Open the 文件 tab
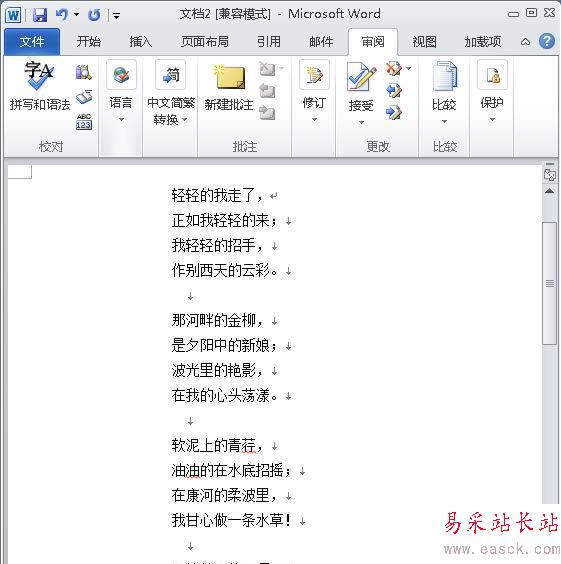This screenshot has width=561, height=564. point(32,42)
